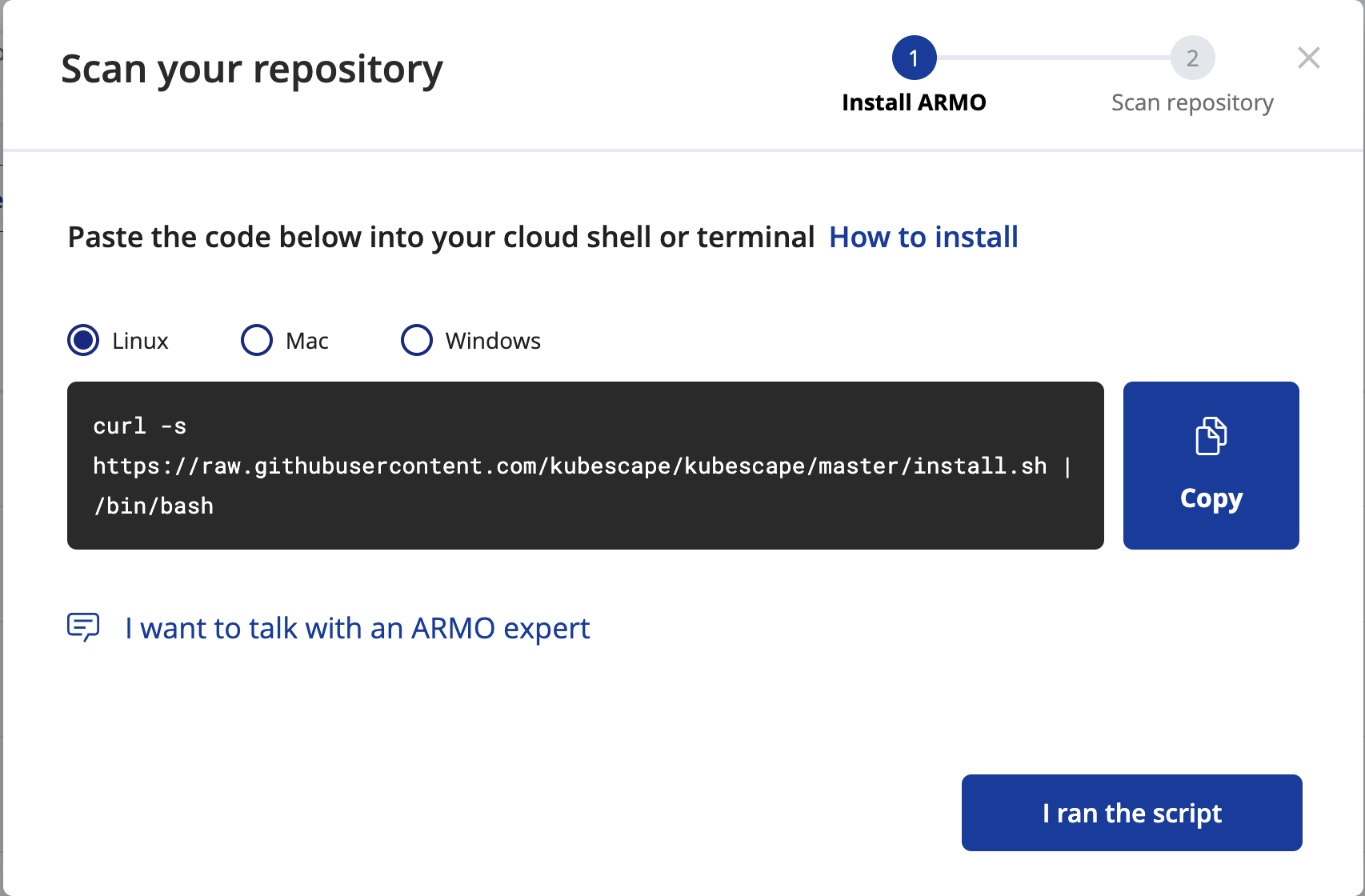The width and height of the screenshot is (1365, 896).
Task: Click the curl install command text
Action: pos(582,466)
